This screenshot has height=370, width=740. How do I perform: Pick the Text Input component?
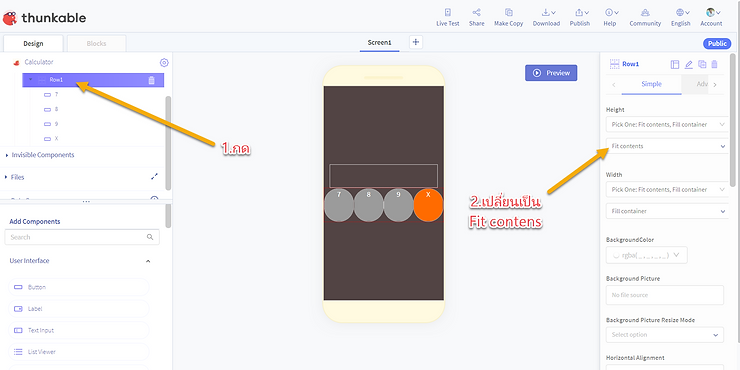78,330
